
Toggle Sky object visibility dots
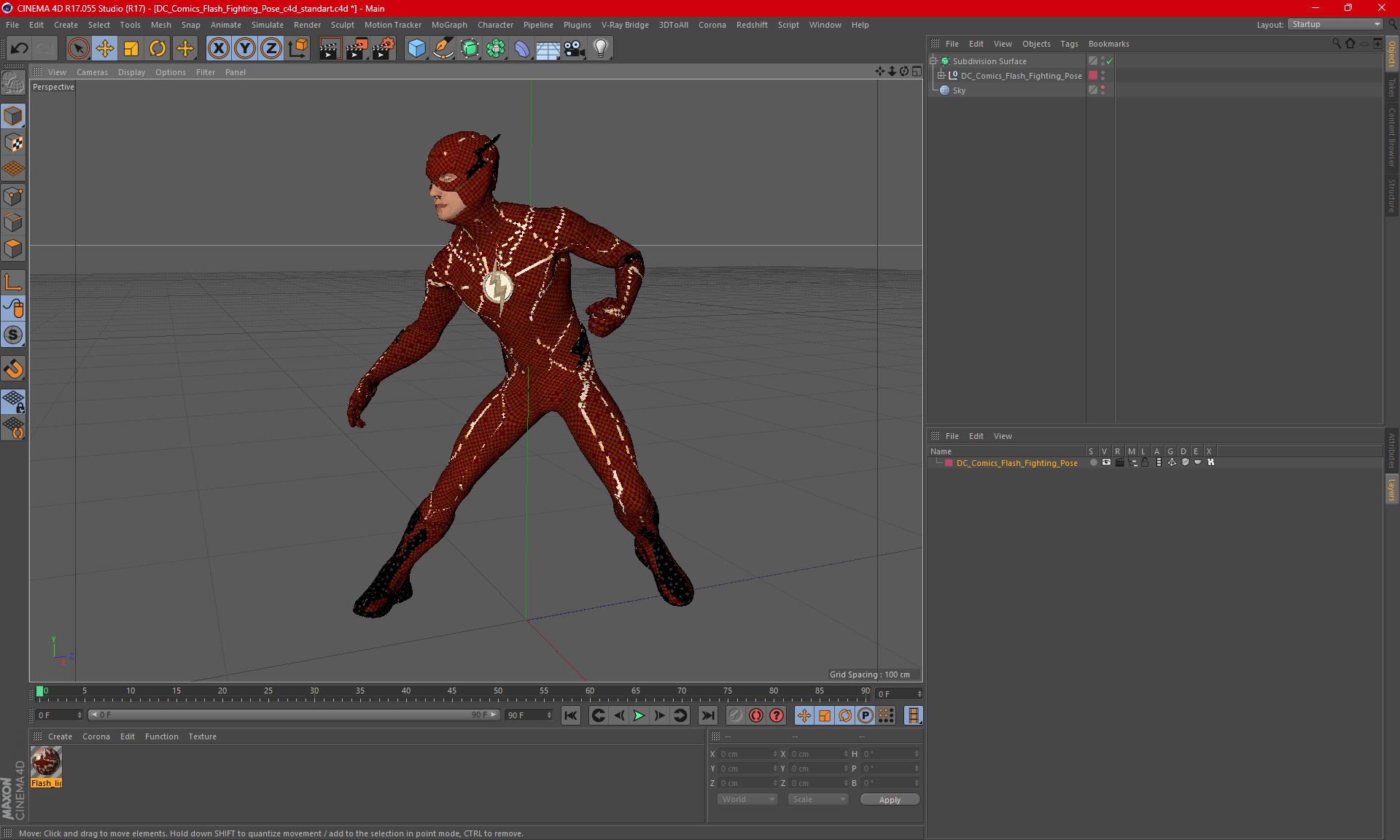point(1103,90)
